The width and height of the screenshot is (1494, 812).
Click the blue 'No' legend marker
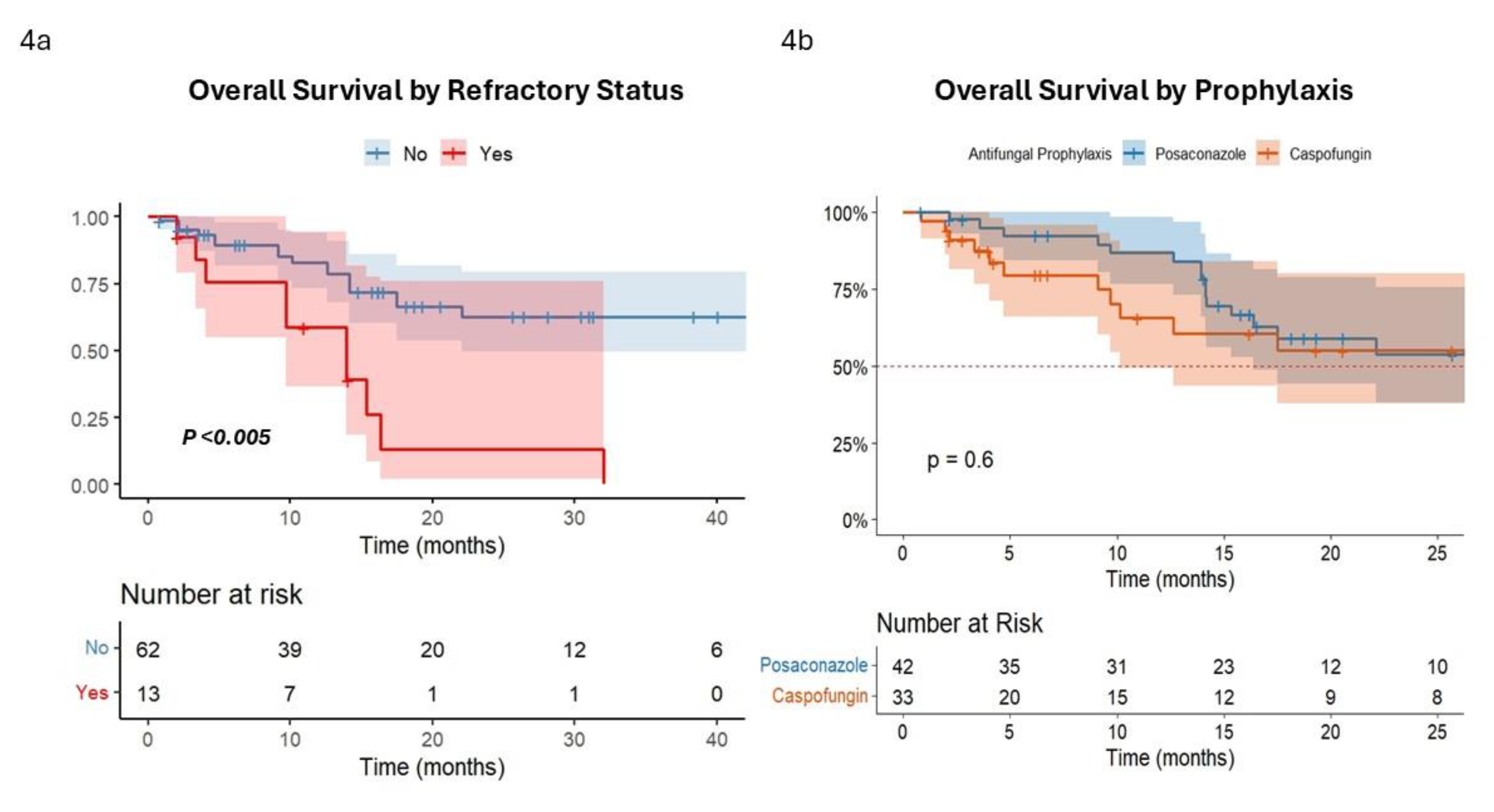point(378,153)
